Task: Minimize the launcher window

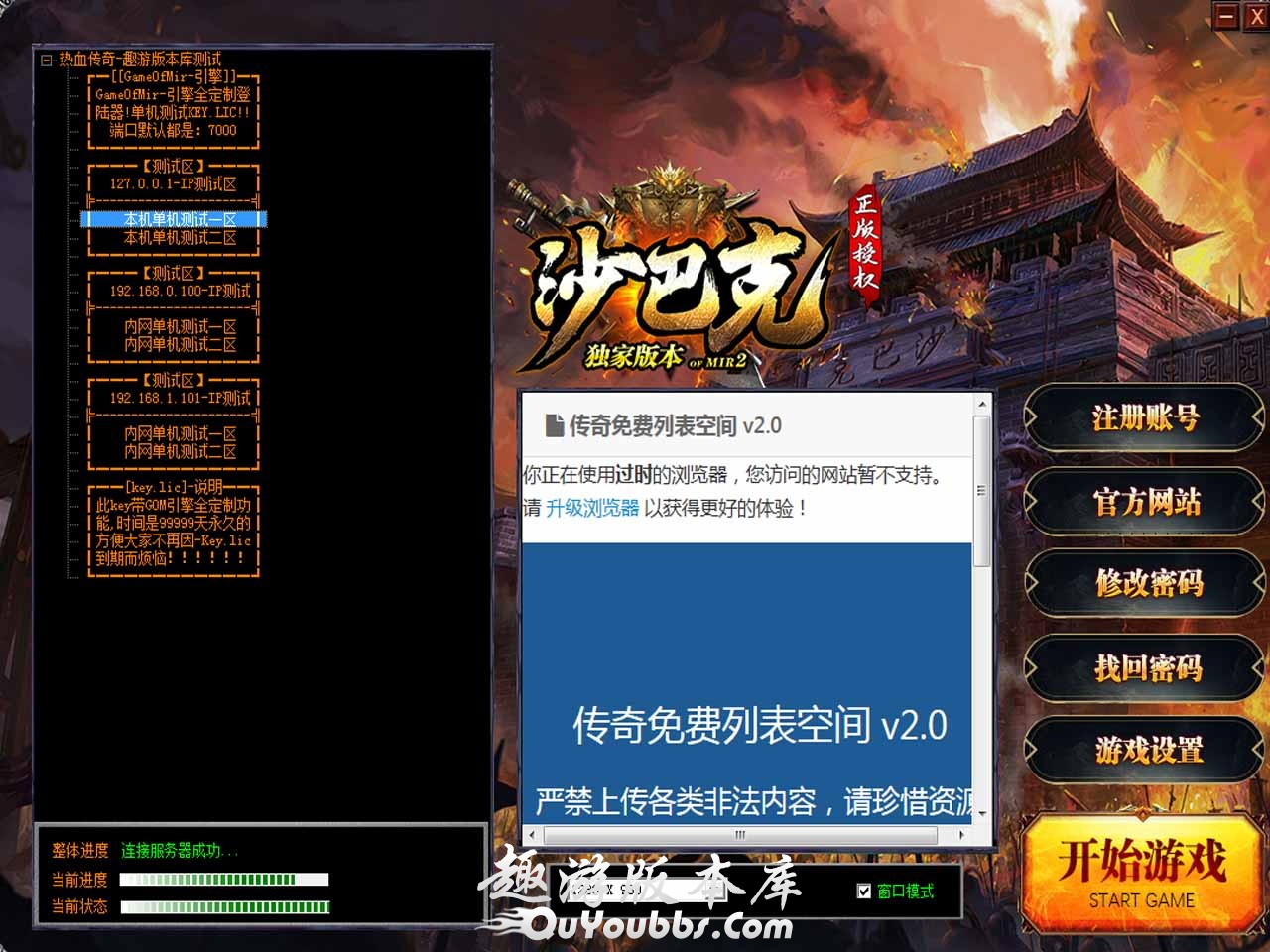Action: tap(1226, 16)
